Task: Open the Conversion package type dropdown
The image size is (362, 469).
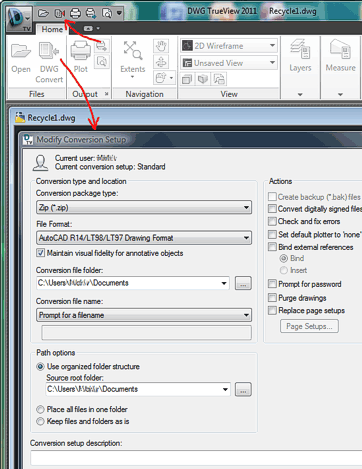Action: [144, 207]
